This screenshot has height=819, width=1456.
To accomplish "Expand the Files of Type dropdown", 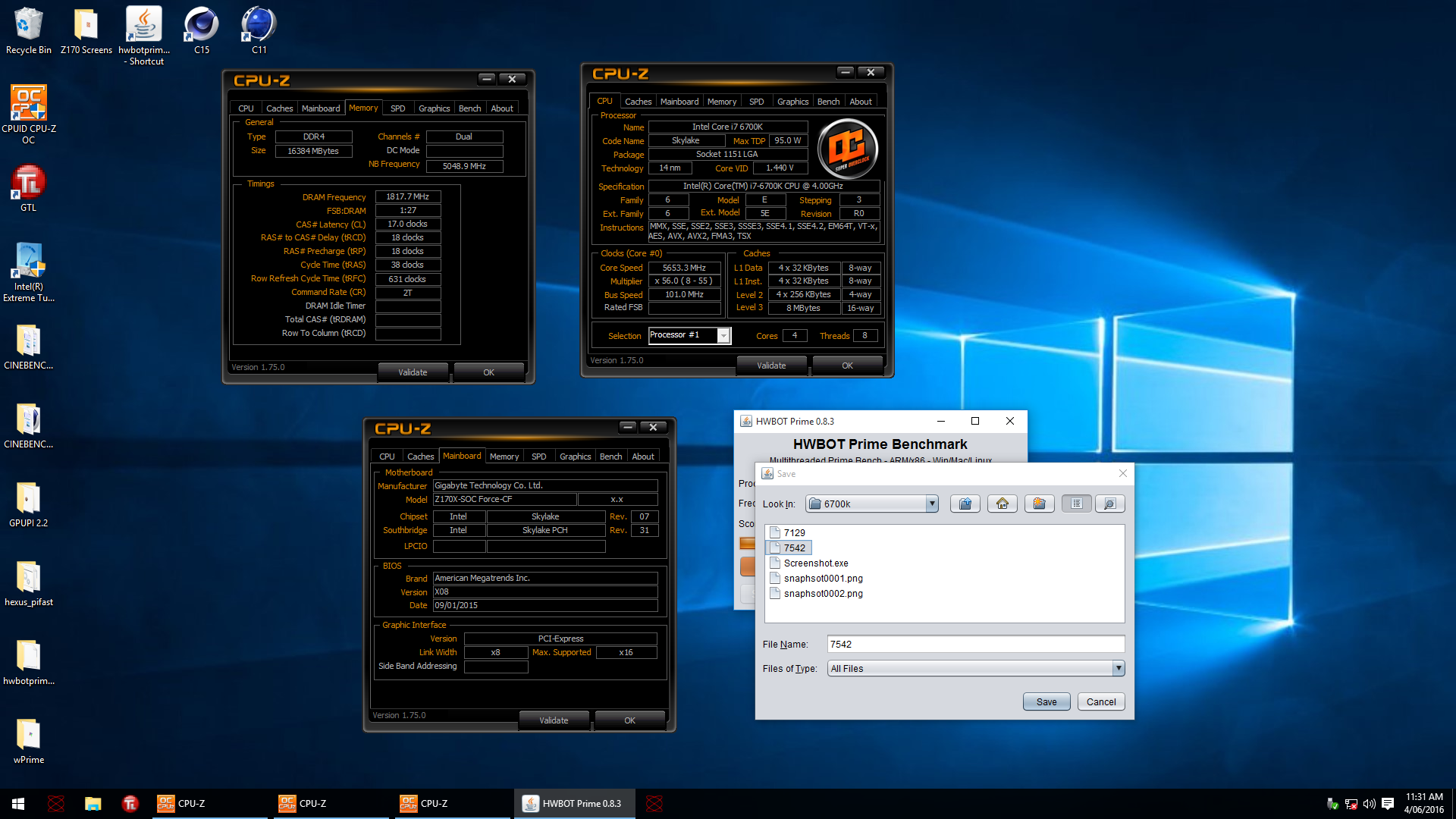I will pos(1118,668).
